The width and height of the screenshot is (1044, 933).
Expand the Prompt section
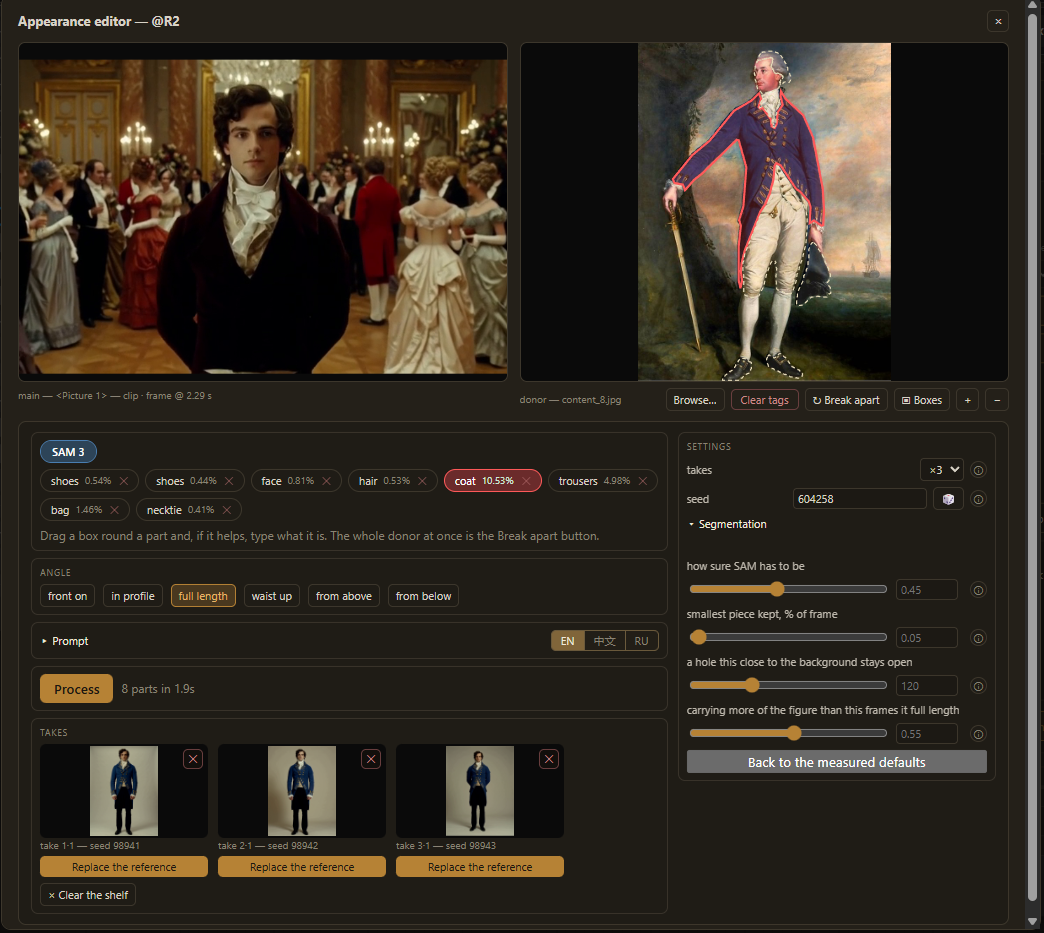coord(65,641)
